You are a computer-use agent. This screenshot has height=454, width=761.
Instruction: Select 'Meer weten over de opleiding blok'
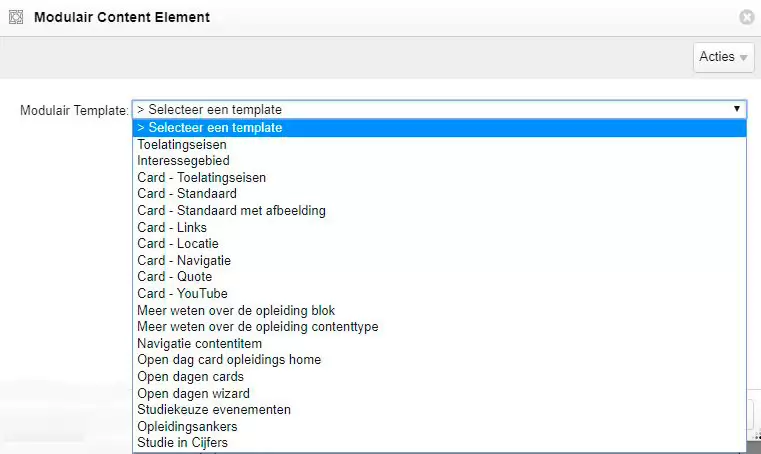(236, 310)
